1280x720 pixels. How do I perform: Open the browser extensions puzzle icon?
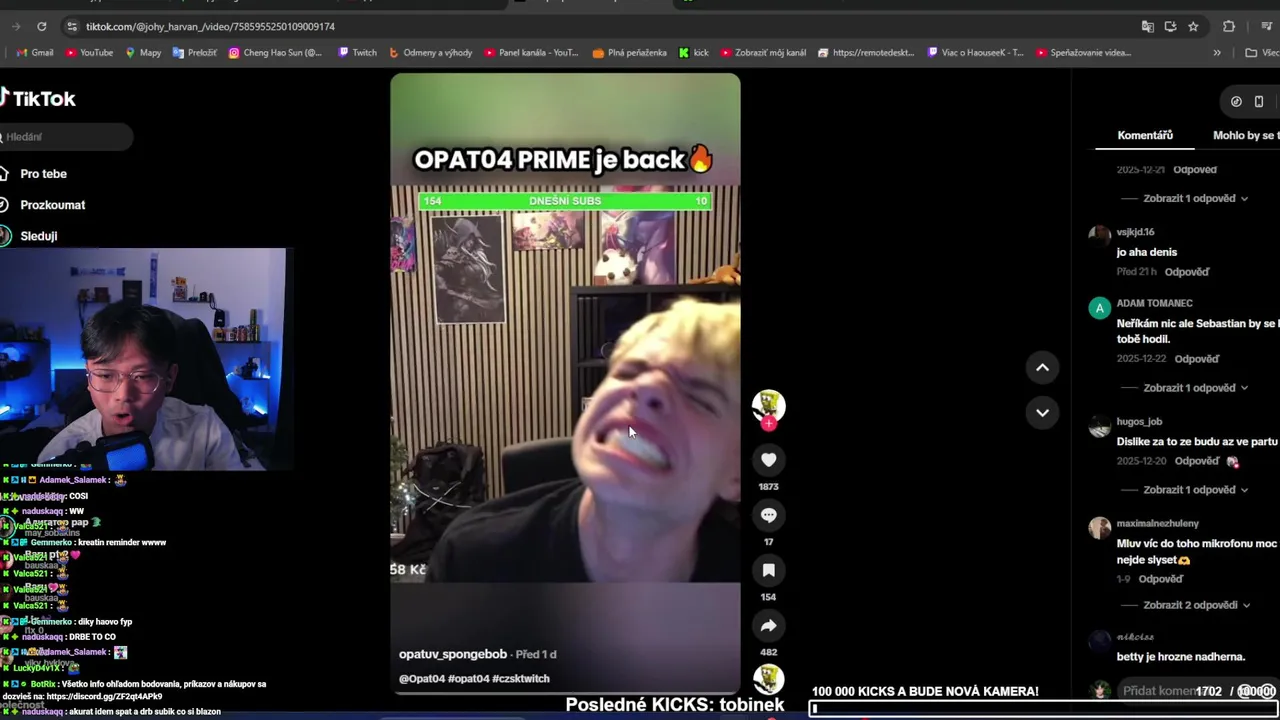pos(1229,26)
